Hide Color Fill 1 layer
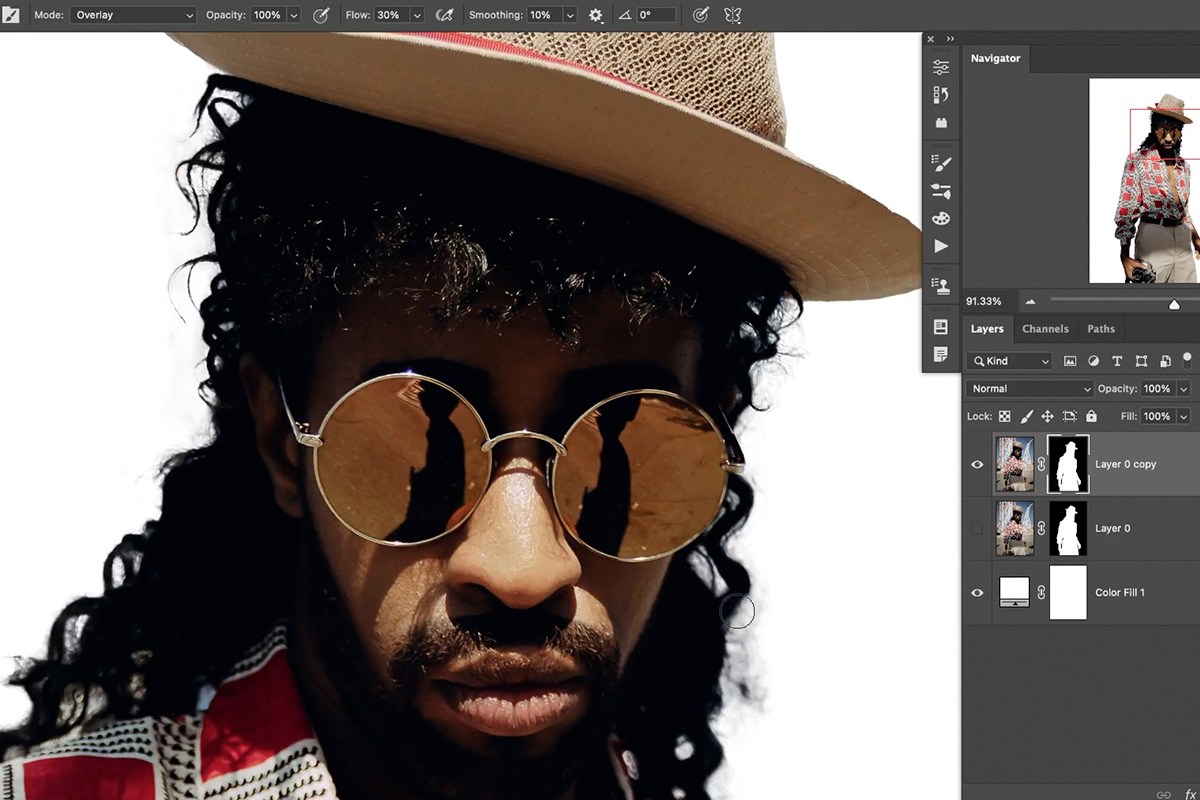1200x800 pixels. [x=977, y=592]
